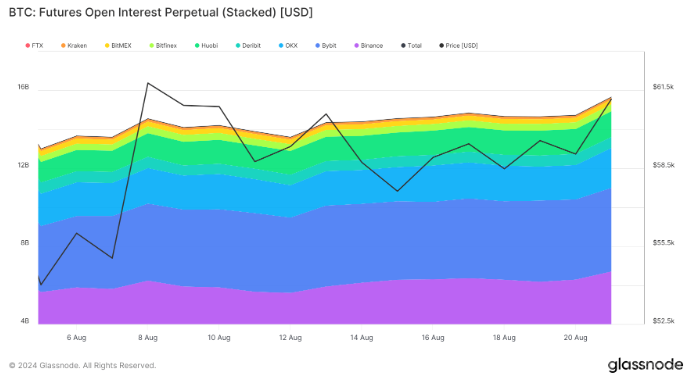The height and width of the screenshot is (377, 695).
Task: Click the Deribit legend marker
Action: (238, 46)
